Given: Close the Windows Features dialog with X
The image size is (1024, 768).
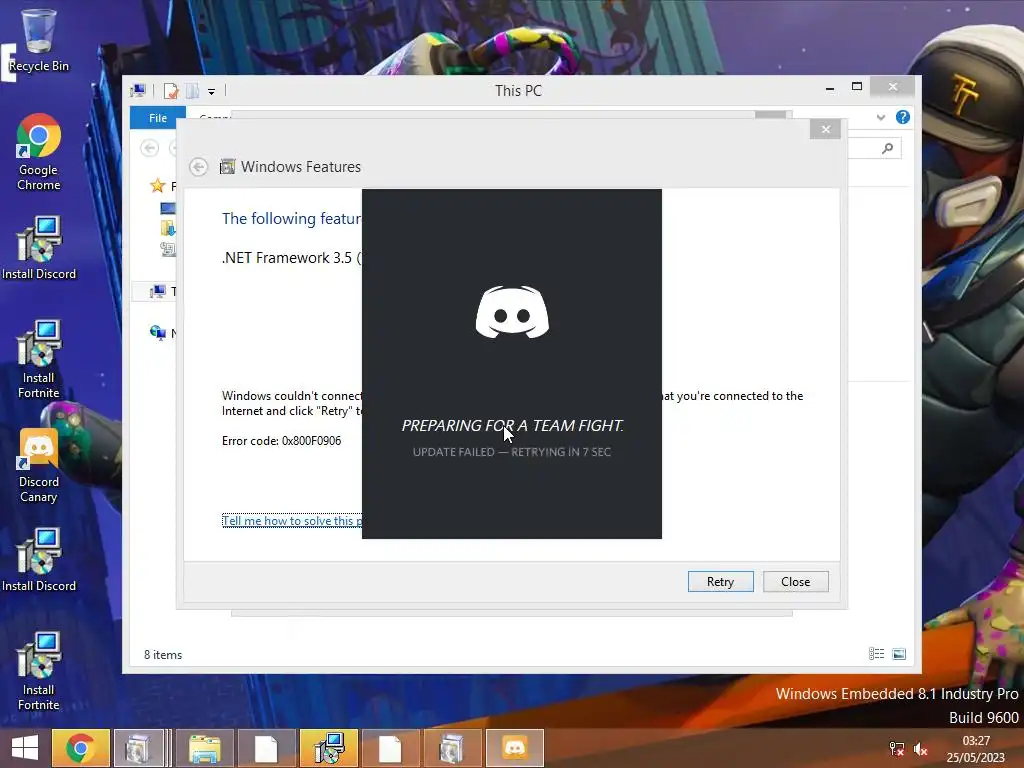Looking at the screenshot, I should (825, 129).
